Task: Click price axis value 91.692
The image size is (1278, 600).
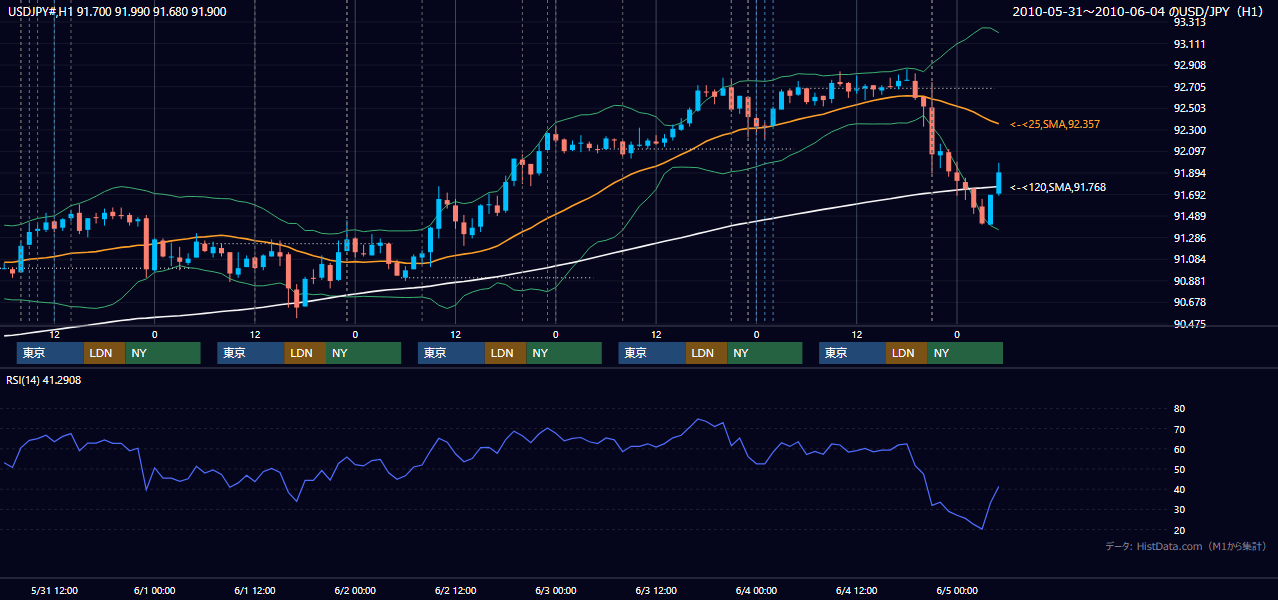Action: [x=1189, y=195]
